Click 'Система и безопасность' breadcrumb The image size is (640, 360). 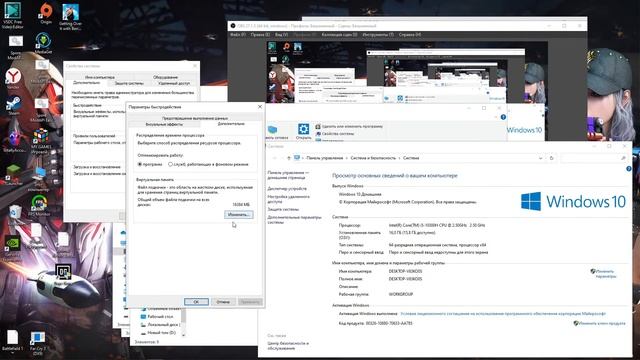pyautogui.click(x=373, y=158)
